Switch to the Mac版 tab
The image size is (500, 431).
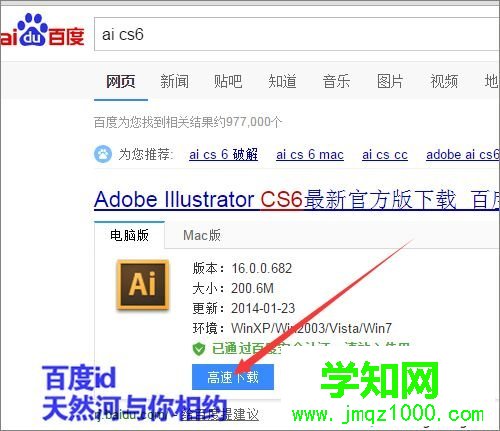(x=202, y=235)
